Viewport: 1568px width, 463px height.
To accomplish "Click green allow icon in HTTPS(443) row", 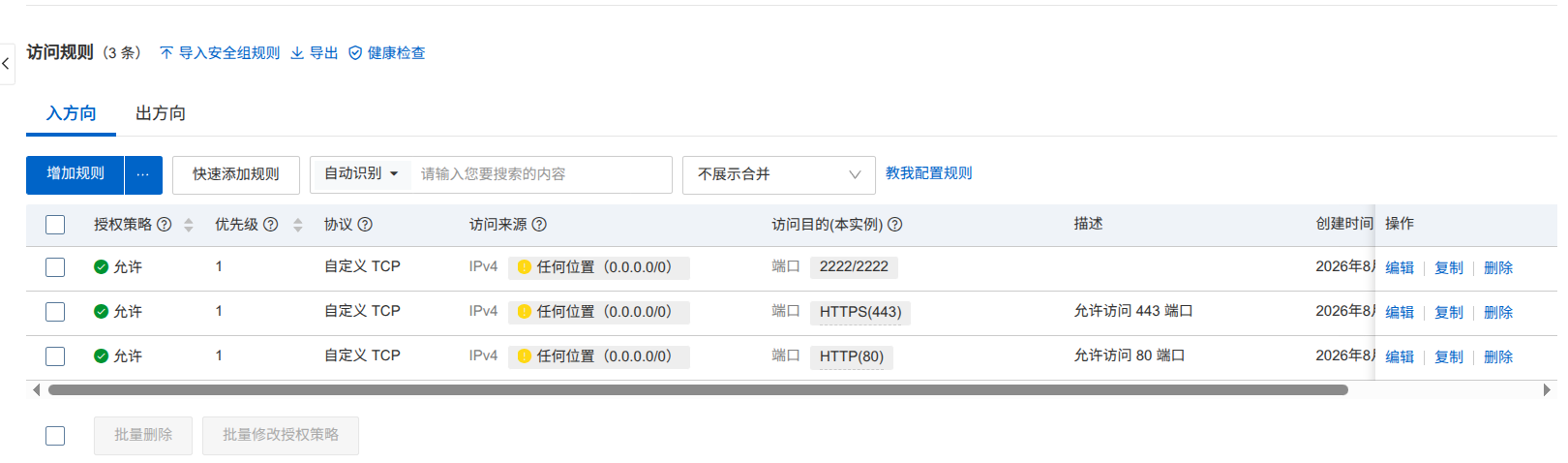I will pyautogui.click(x=101, y=312).
